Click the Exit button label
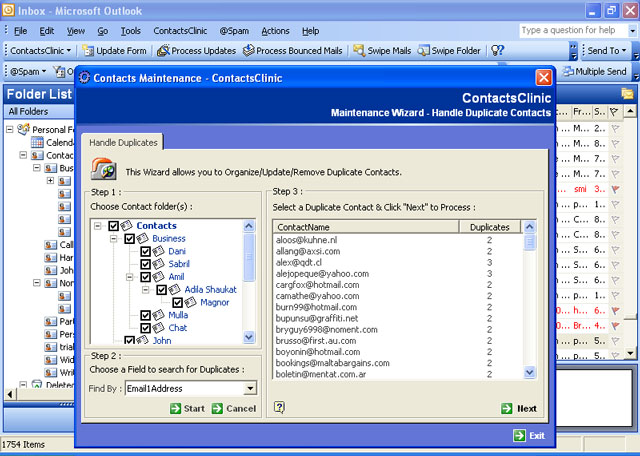The height and width of the screenshot is (456, 640). pos(537,436)
